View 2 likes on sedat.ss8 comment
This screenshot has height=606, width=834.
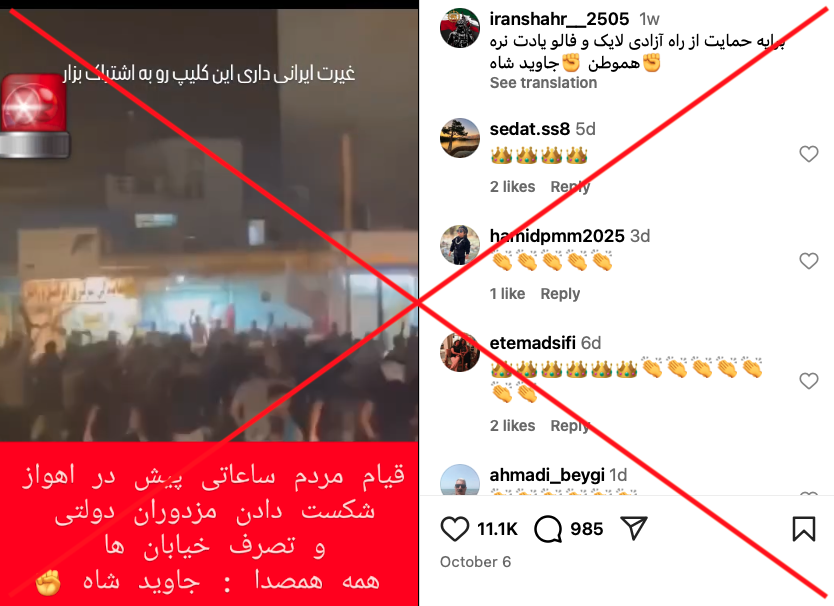click(512, 187)
